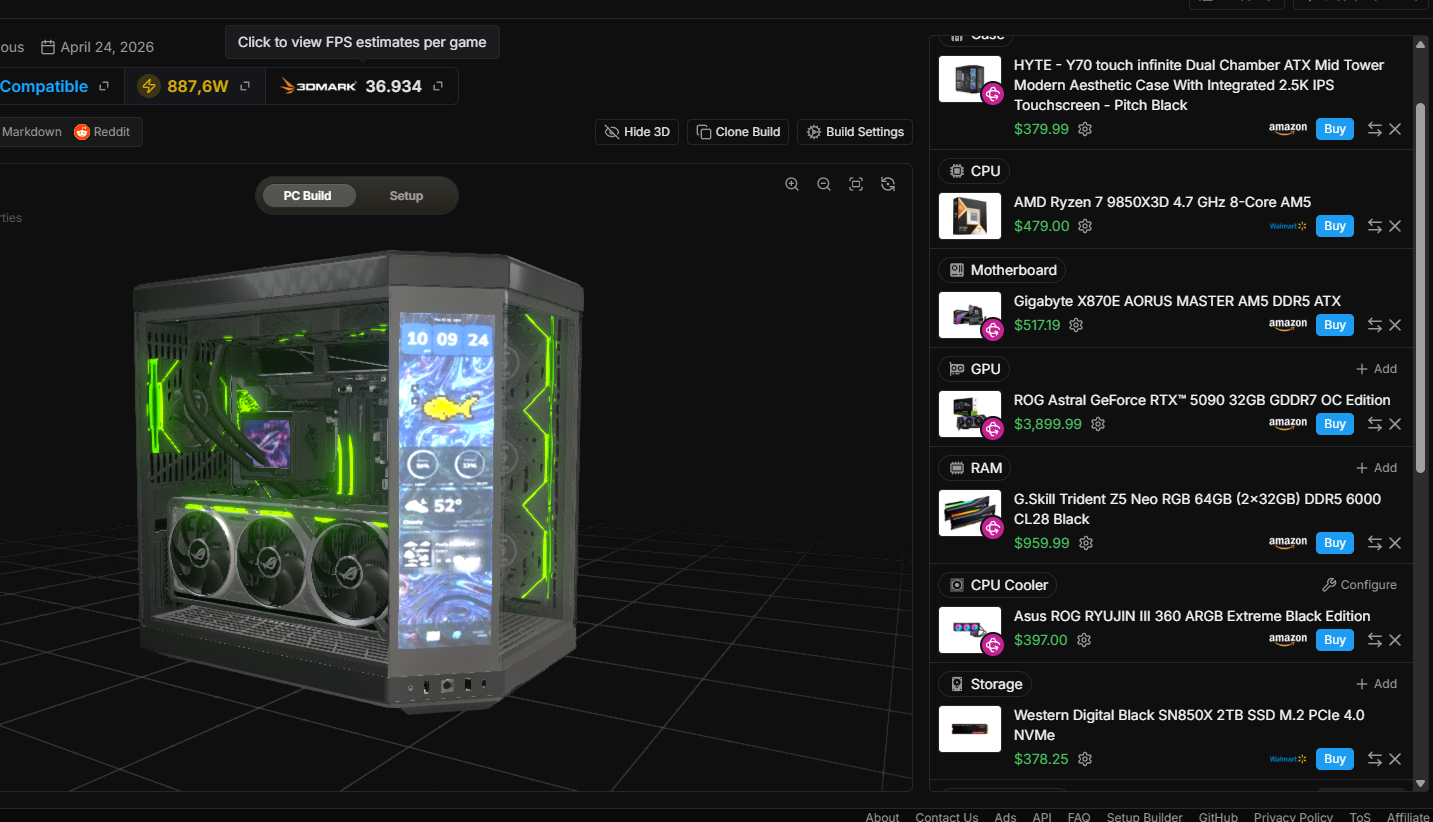Open settings gear next to $3,899.99 GPU price
The width and height of the screenshot is (1433, 822).
click(1098, 424)
